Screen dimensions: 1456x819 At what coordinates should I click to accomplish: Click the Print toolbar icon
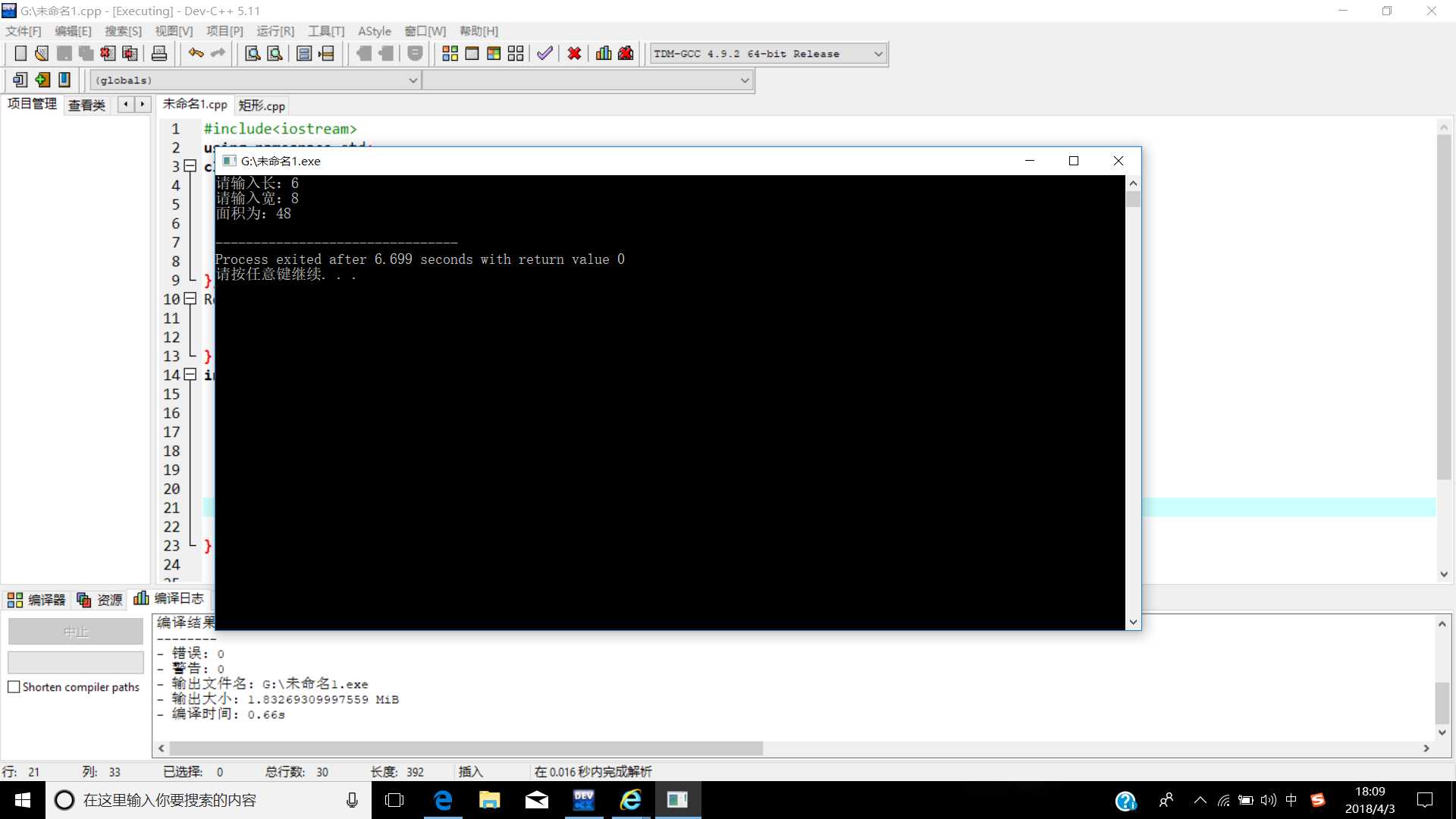click(159, 53)
